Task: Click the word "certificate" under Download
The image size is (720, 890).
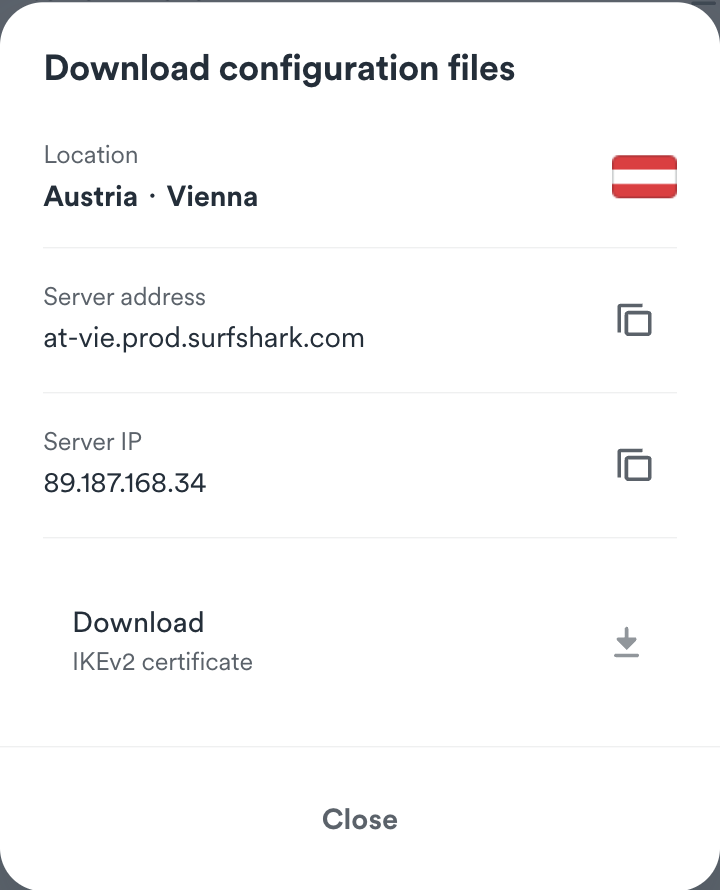Action: coord(197,661)
